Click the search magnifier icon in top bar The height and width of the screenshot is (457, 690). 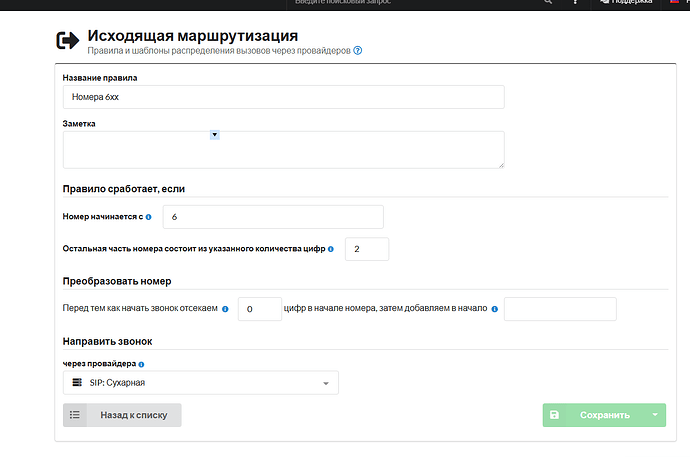(x=548, y=2)
